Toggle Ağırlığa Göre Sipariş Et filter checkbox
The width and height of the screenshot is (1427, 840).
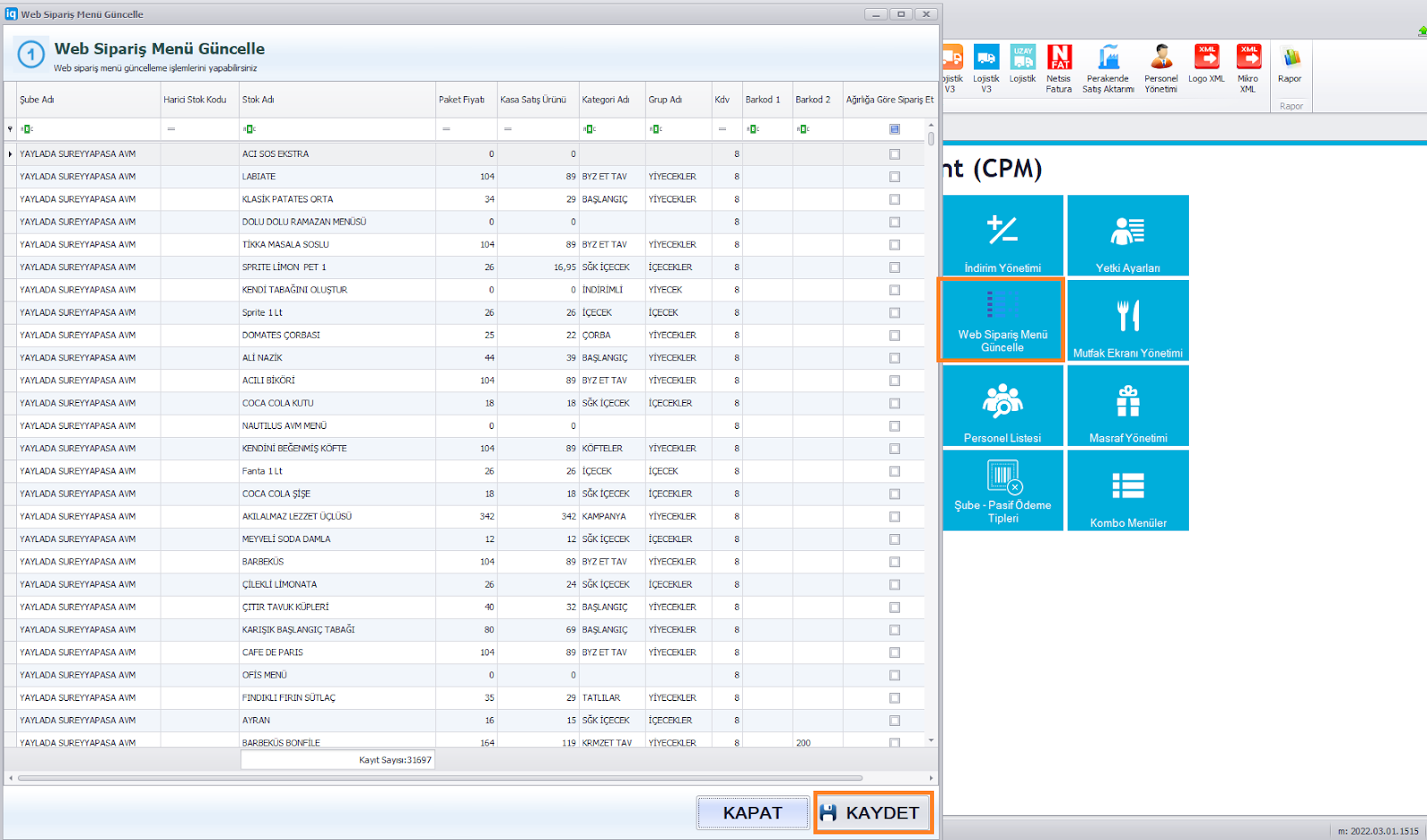click(895, 129)
